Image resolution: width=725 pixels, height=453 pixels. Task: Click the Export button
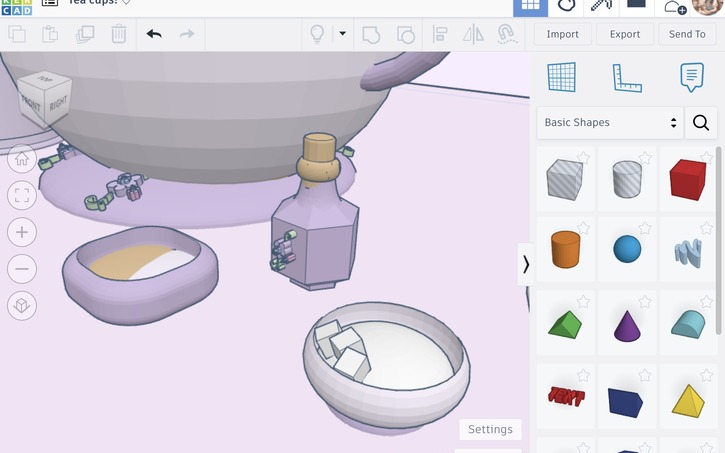625,34
